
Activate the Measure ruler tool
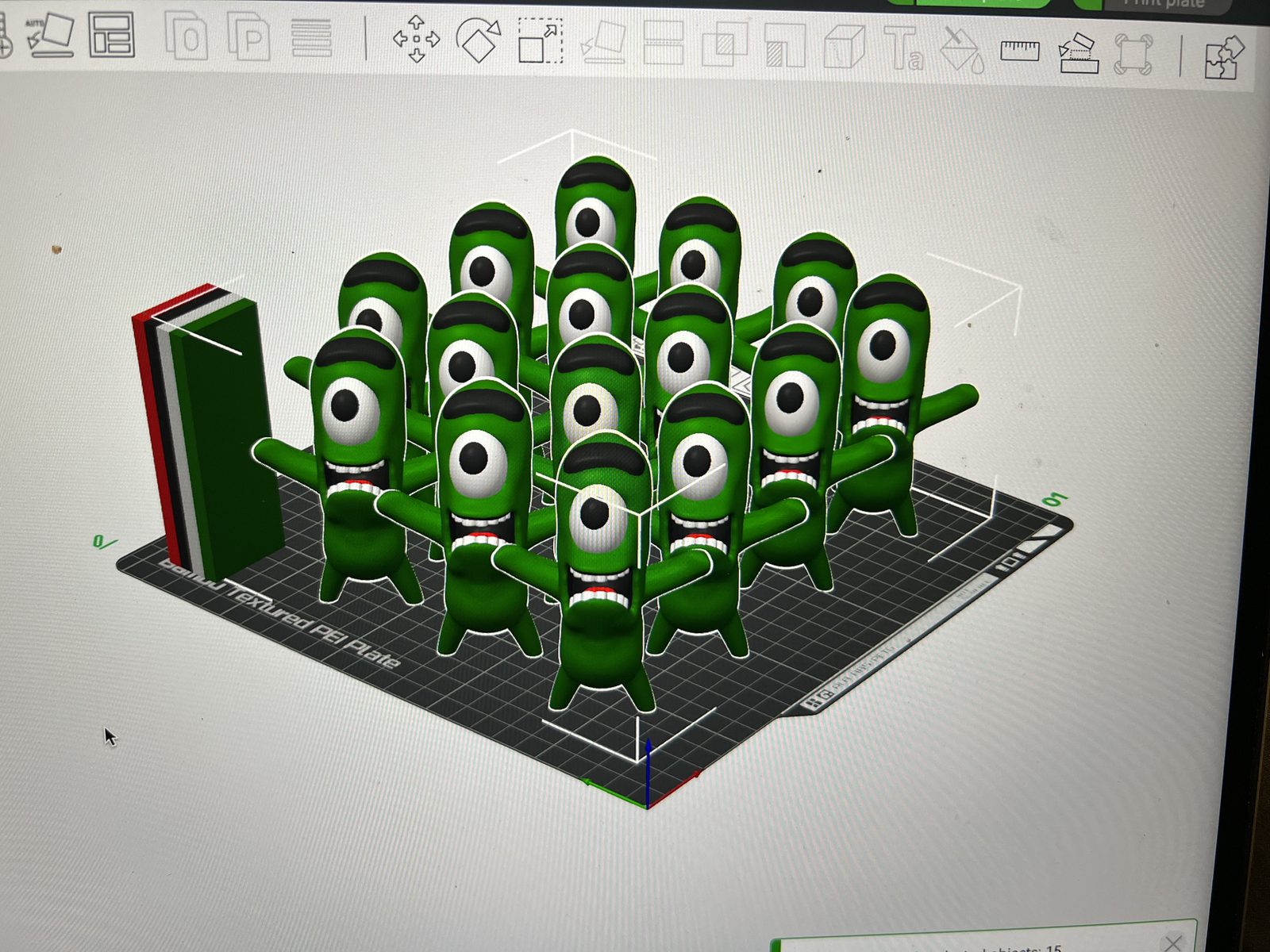pos(1020,51)
